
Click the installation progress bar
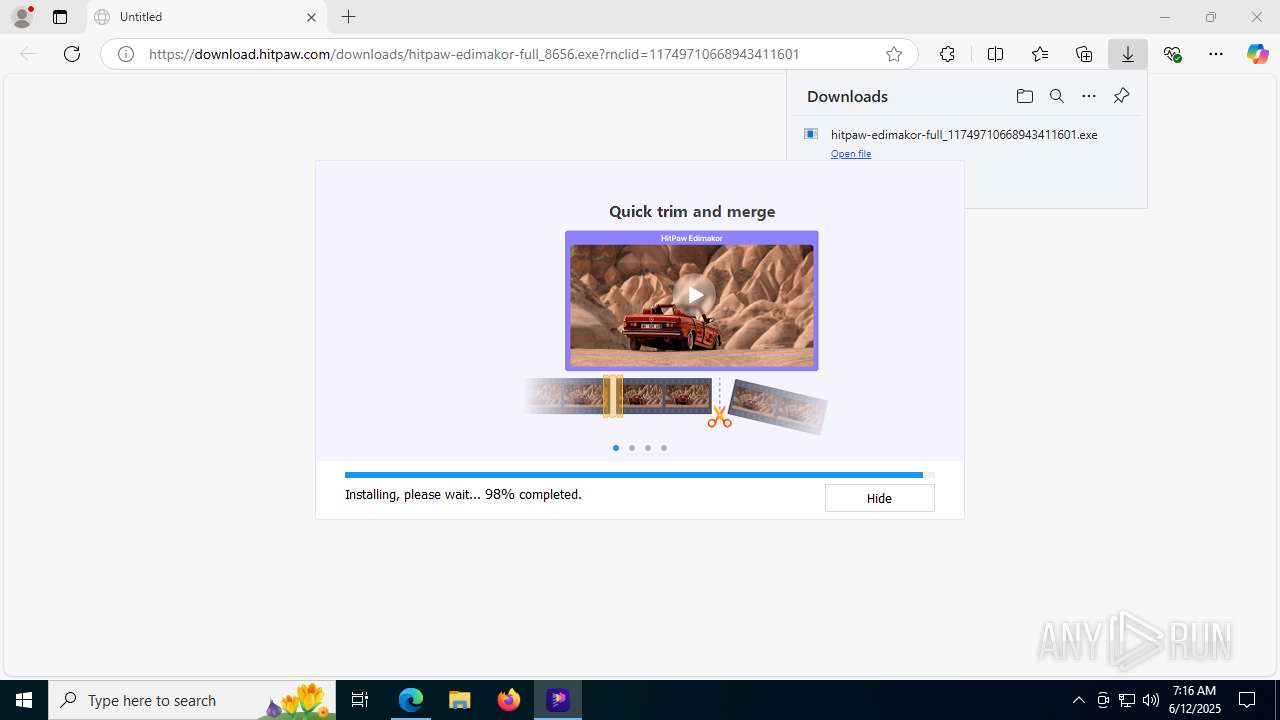640,475
